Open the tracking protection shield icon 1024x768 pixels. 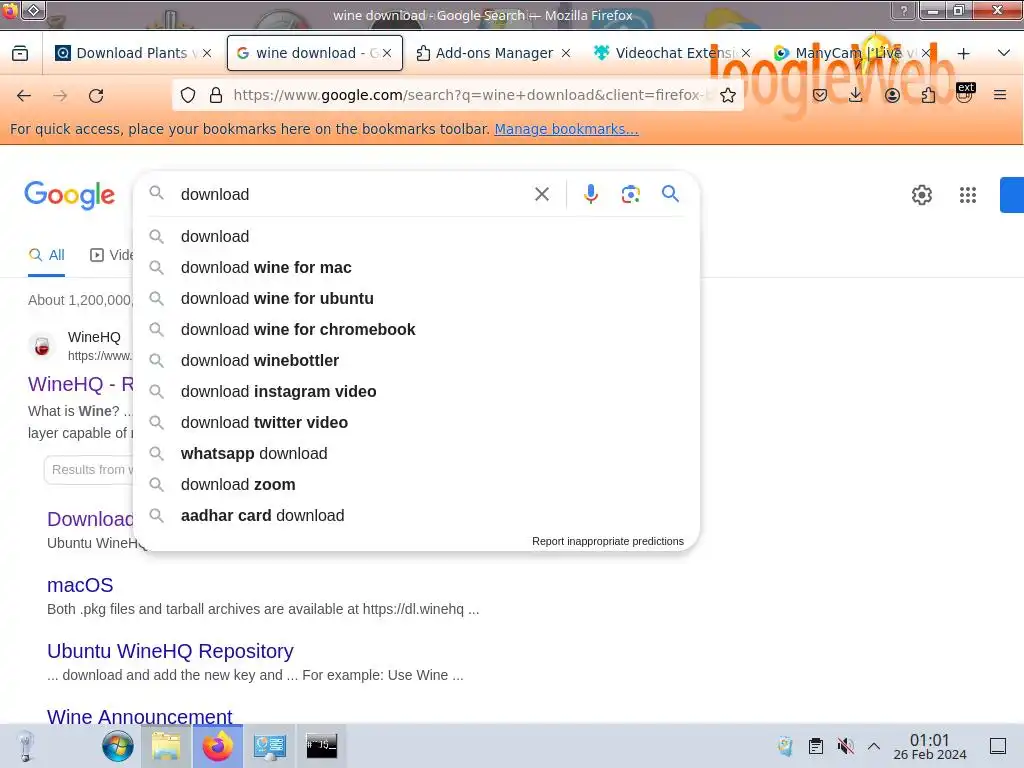[188, 95]
